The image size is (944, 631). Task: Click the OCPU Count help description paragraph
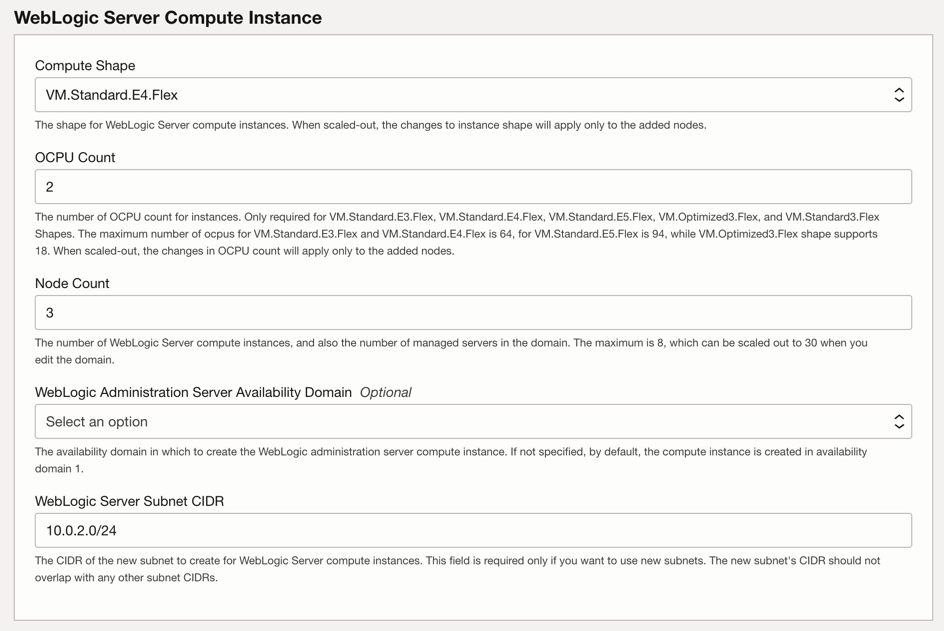[x=456, y=234]
